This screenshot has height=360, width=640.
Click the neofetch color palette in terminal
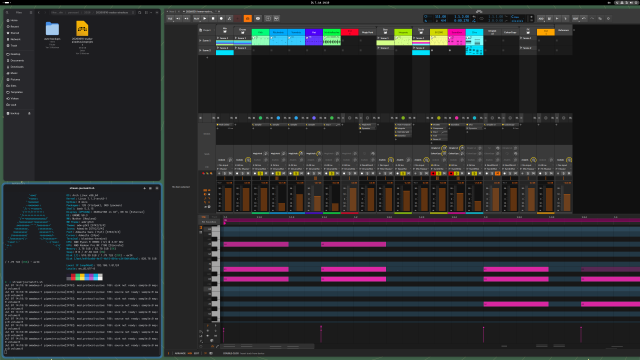tap(84, 277)
